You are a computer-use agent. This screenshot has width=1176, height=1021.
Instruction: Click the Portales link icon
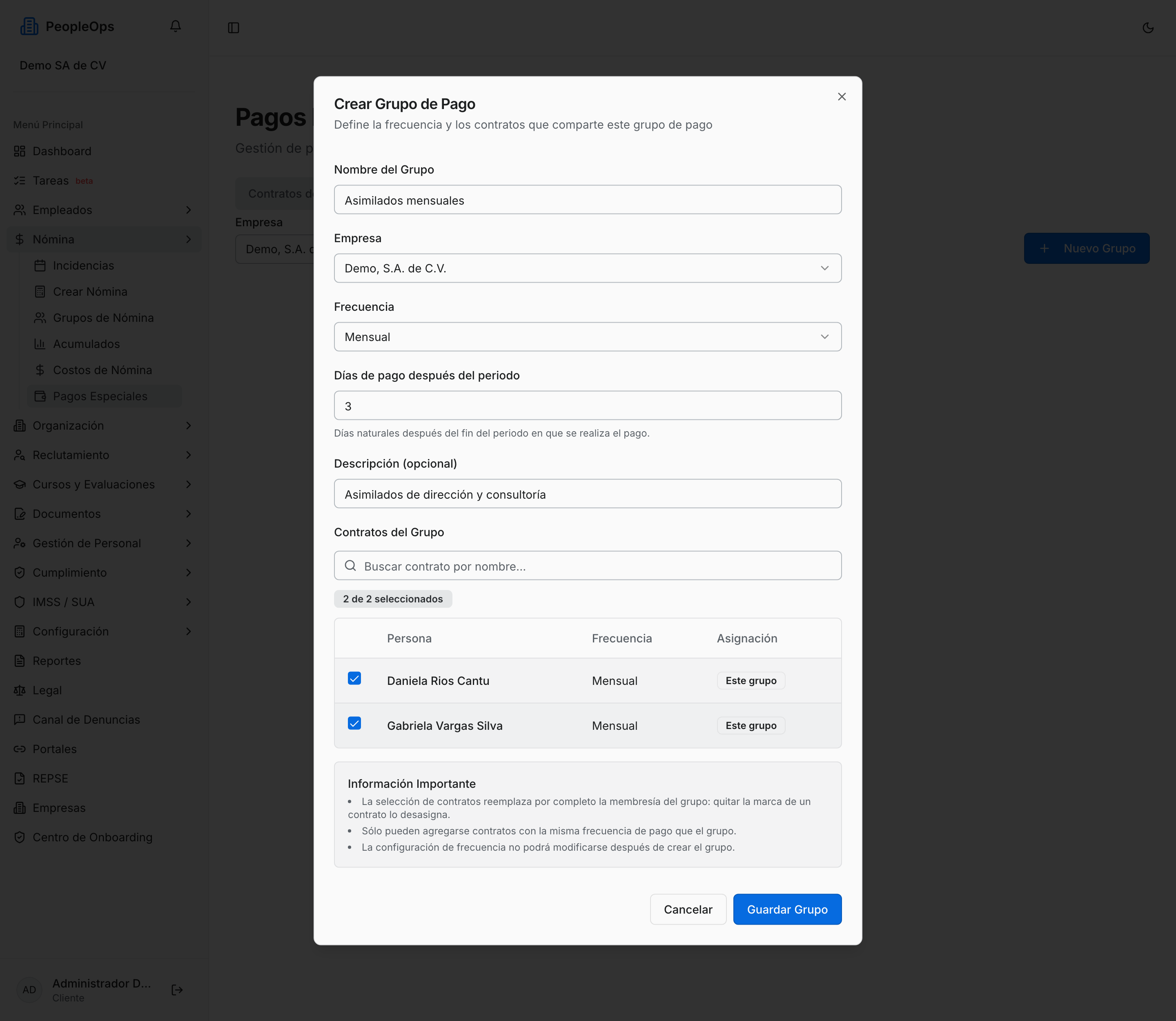tap(20, 749)
